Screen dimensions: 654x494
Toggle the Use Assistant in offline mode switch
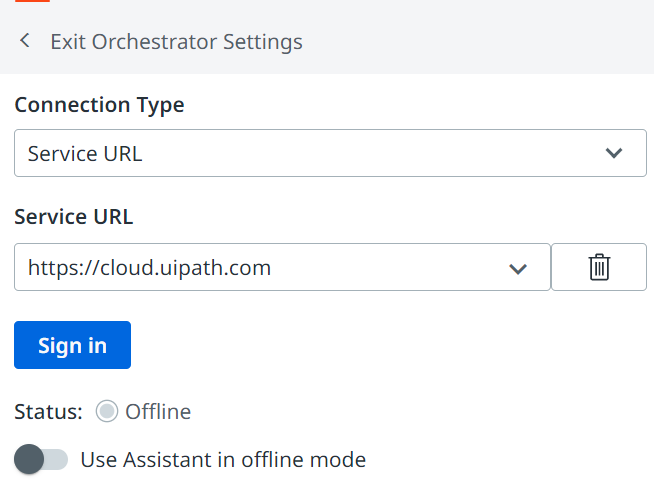[x=42, y=460]
